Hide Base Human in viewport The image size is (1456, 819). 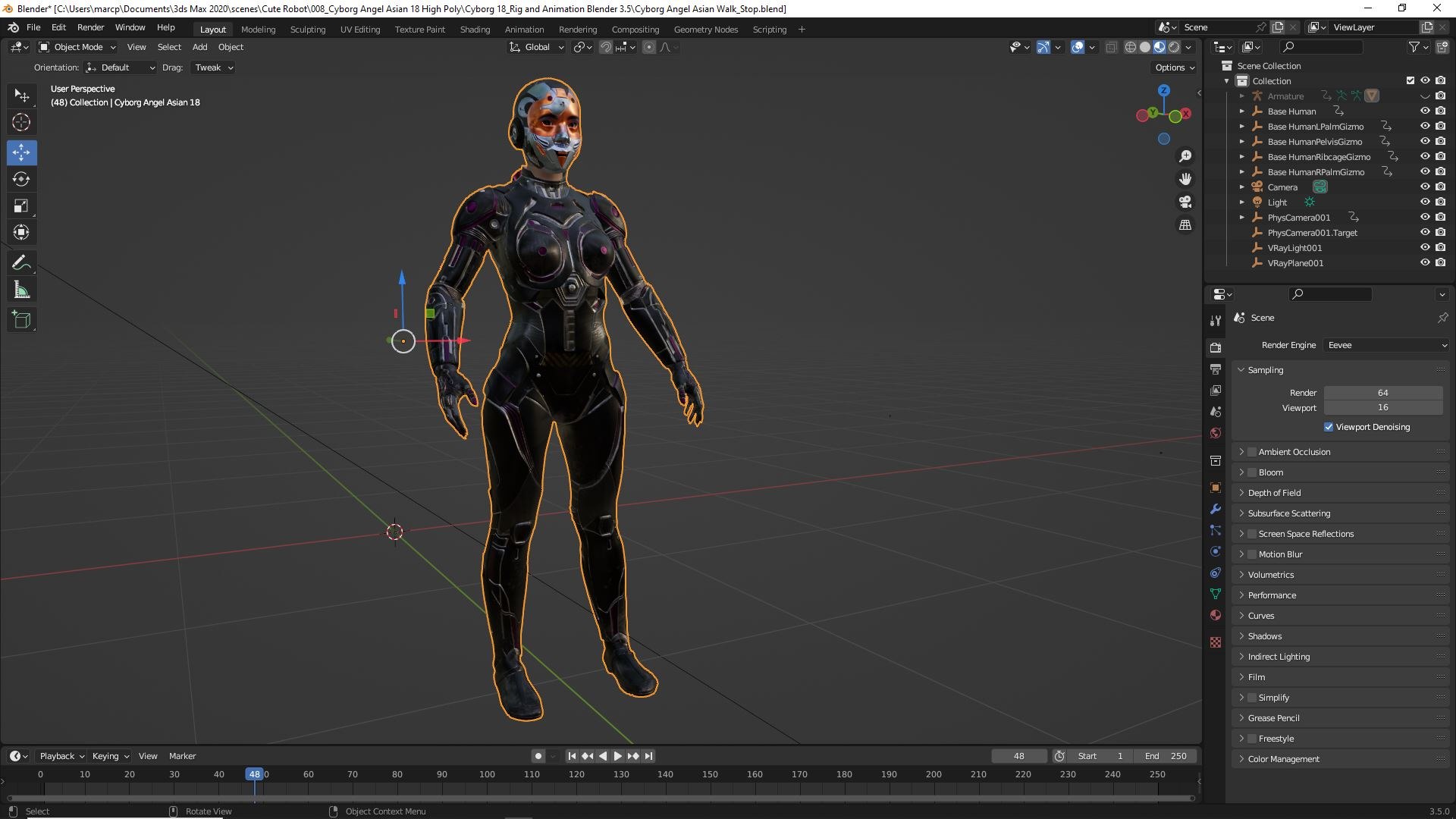1425,111
